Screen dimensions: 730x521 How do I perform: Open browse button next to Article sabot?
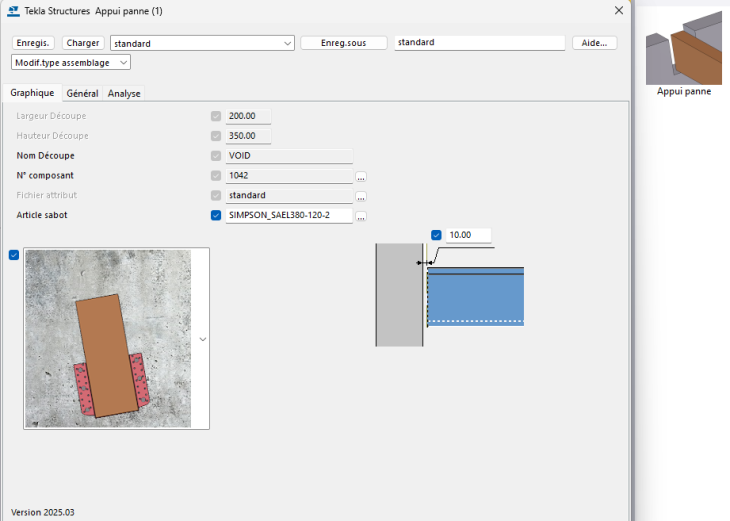pyautogui.click(x=361, y=216)
